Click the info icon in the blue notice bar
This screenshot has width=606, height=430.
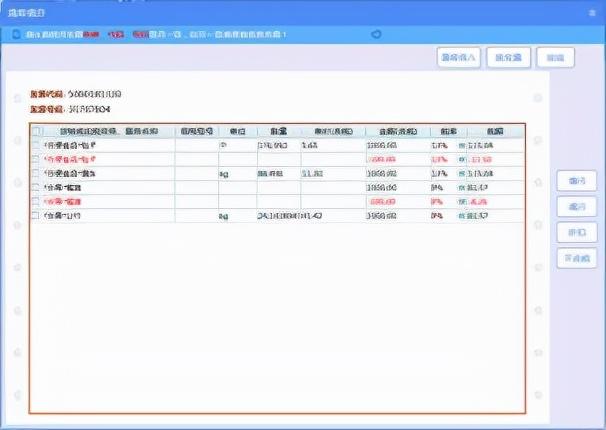[x=17, y=34]
